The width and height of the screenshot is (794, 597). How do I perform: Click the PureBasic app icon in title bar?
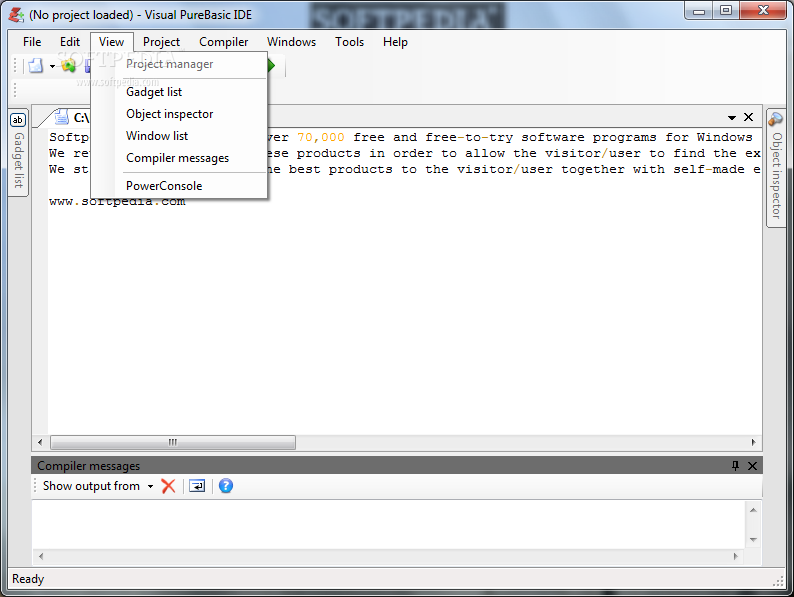(17, 15)
